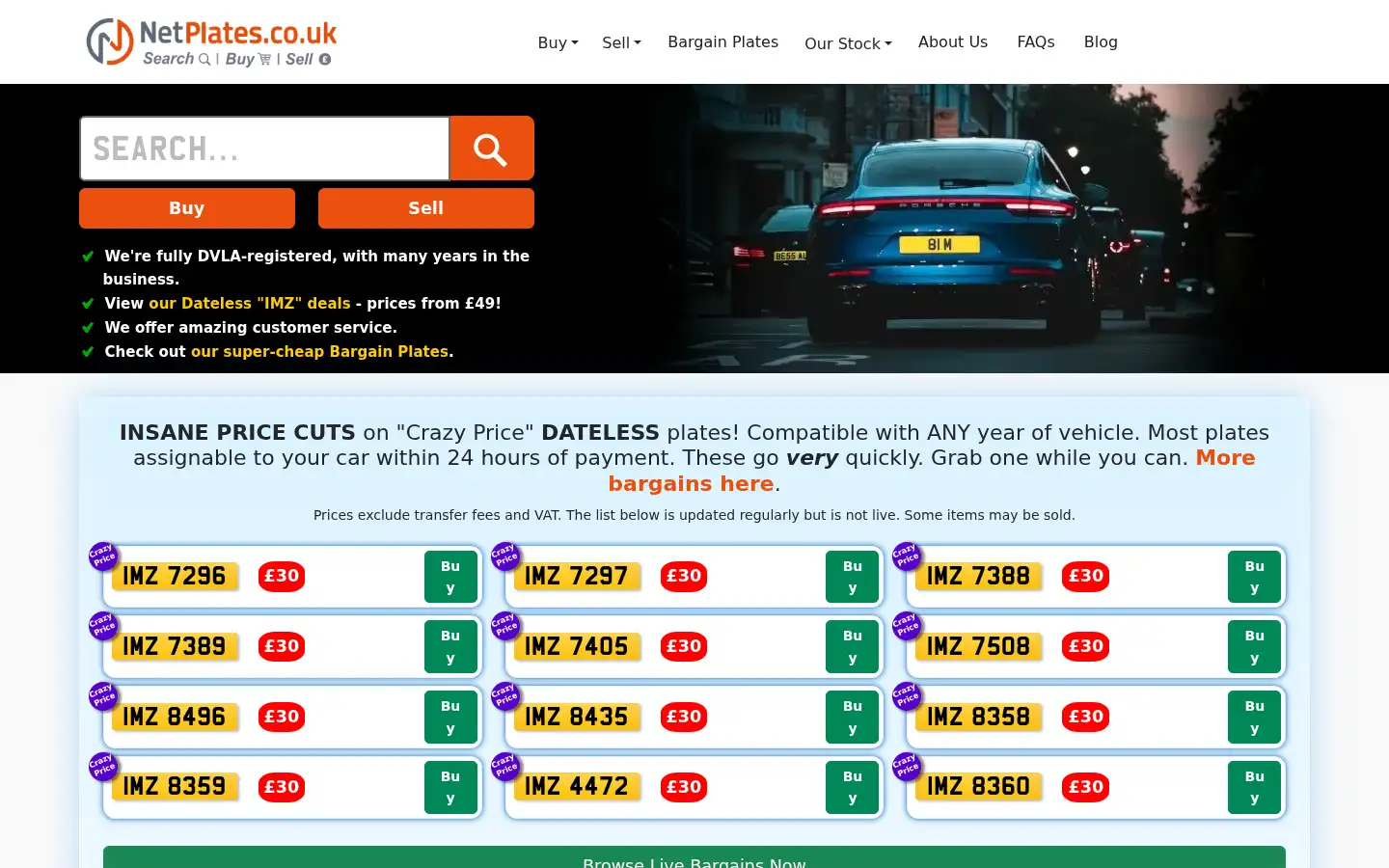Follow the More bargains here link
The width and height of the screenshot is (1389, 868).
tap(931, 471)
